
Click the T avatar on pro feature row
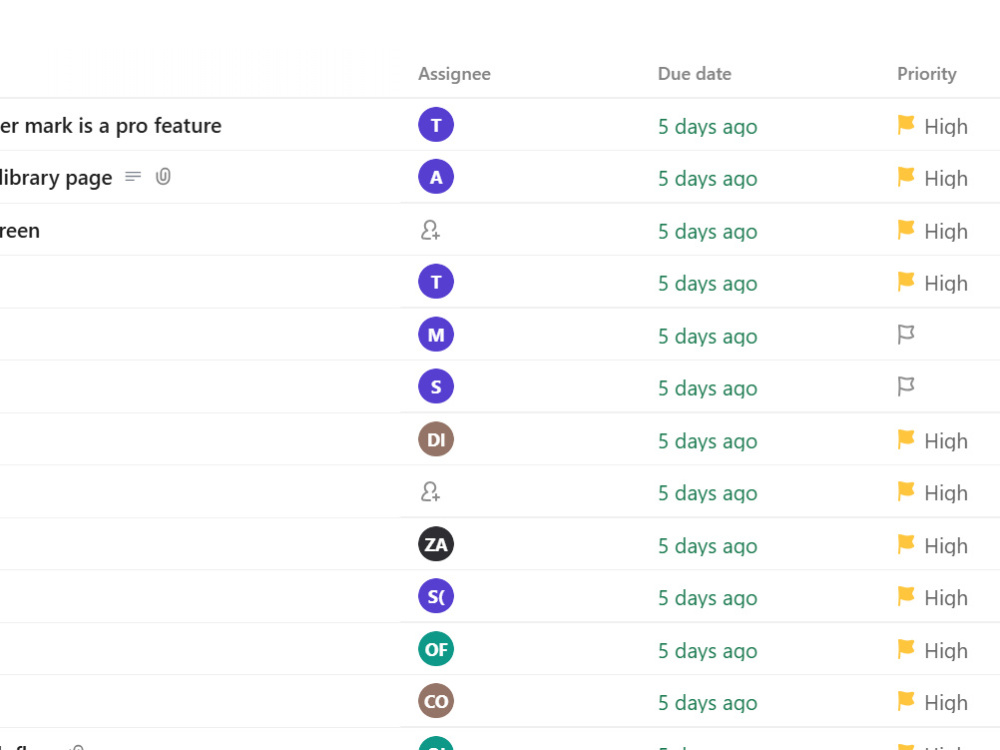(436, 125)
